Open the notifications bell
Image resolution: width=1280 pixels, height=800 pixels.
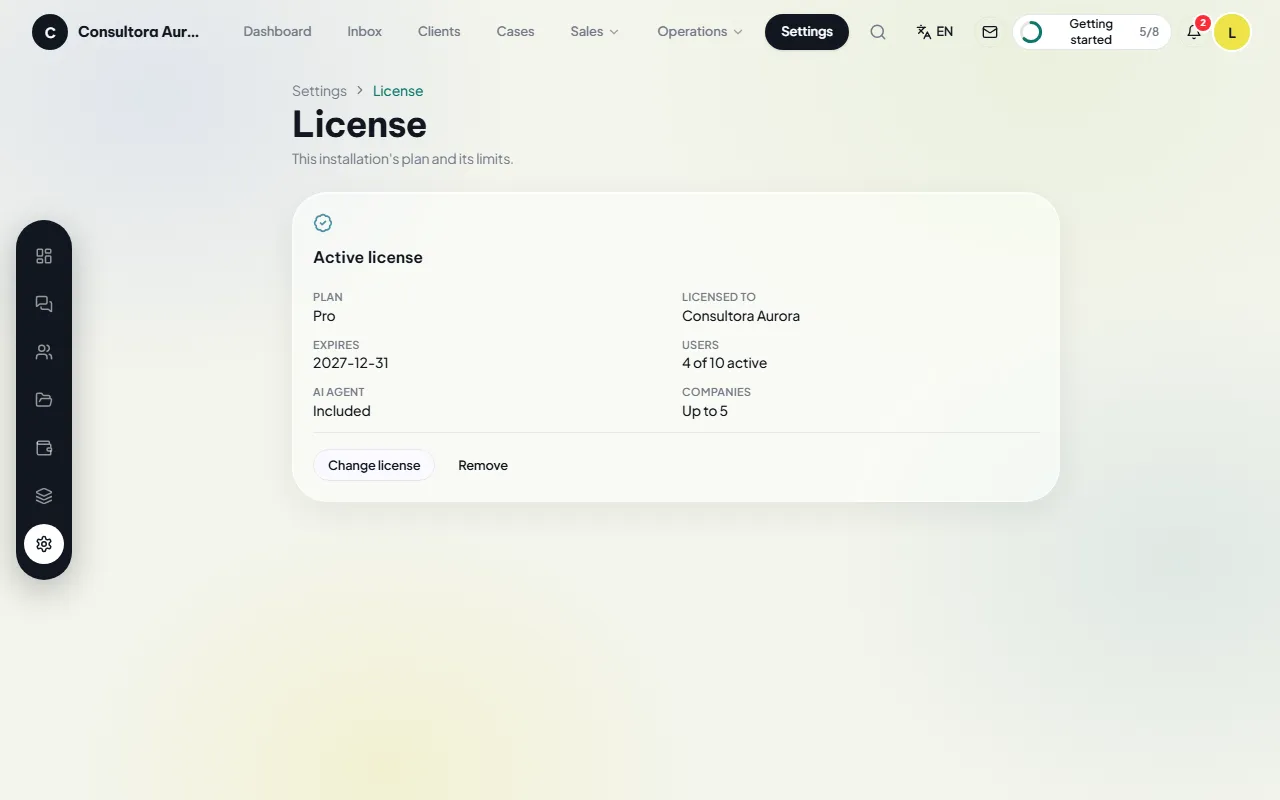1194,32
